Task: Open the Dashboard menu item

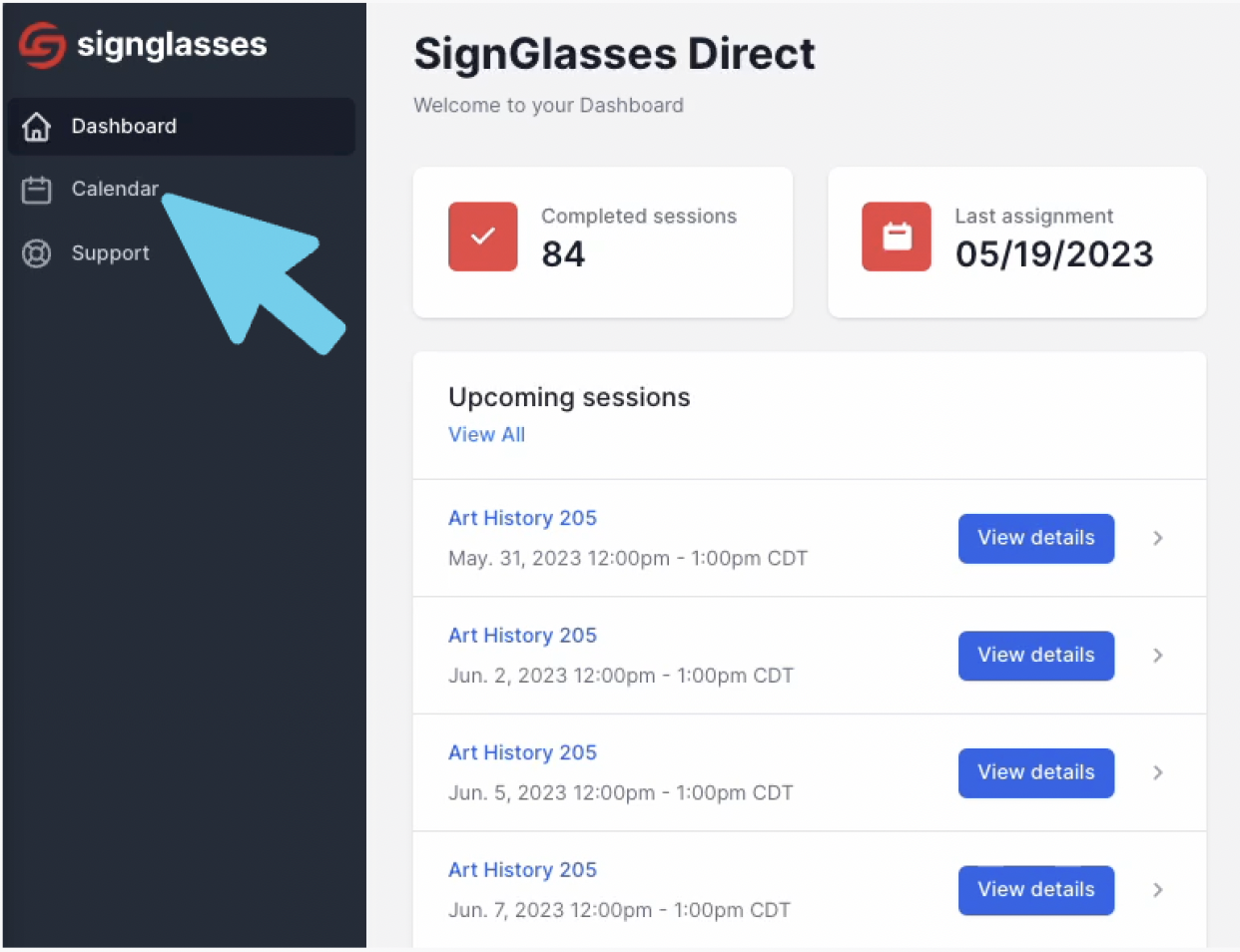Action: 181,127
